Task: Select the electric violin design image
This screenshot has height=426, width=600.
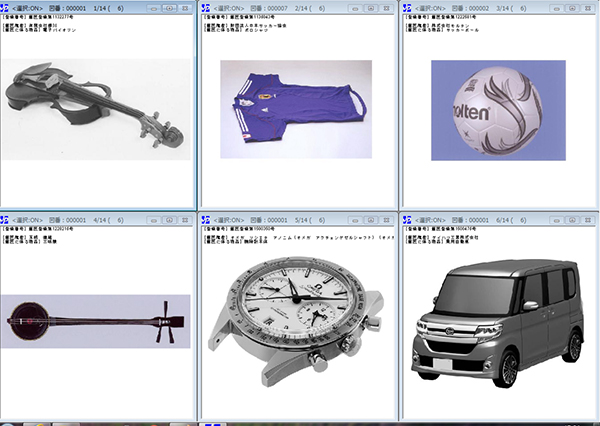Action: click(96, 109)
